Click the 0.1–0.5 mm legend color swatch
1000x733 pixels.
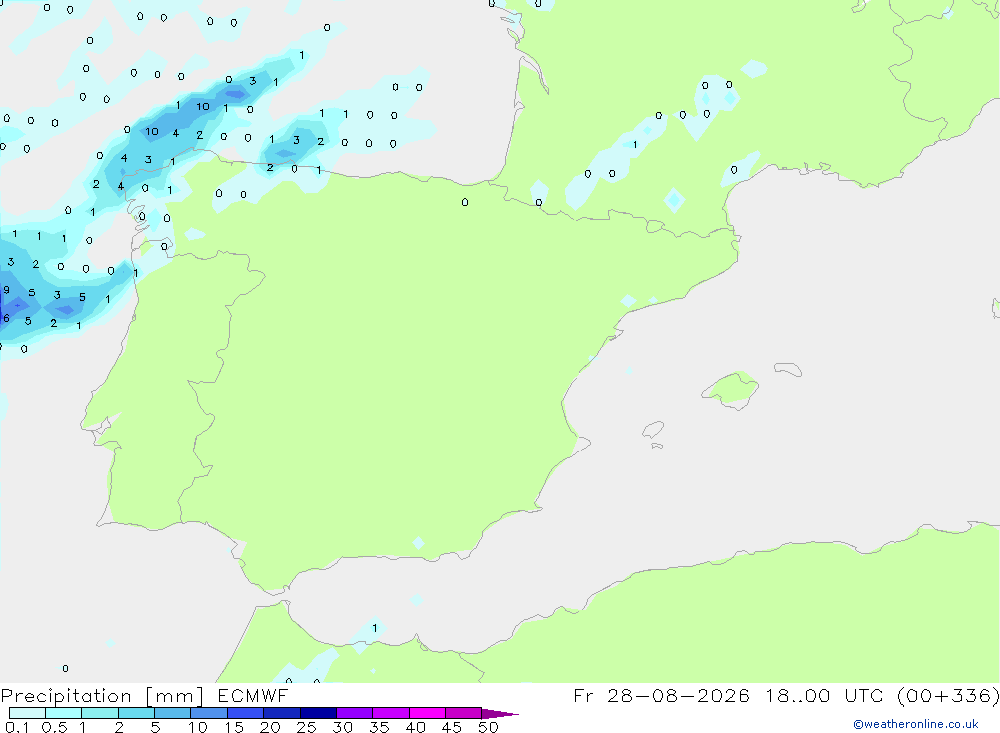[27, 713]
